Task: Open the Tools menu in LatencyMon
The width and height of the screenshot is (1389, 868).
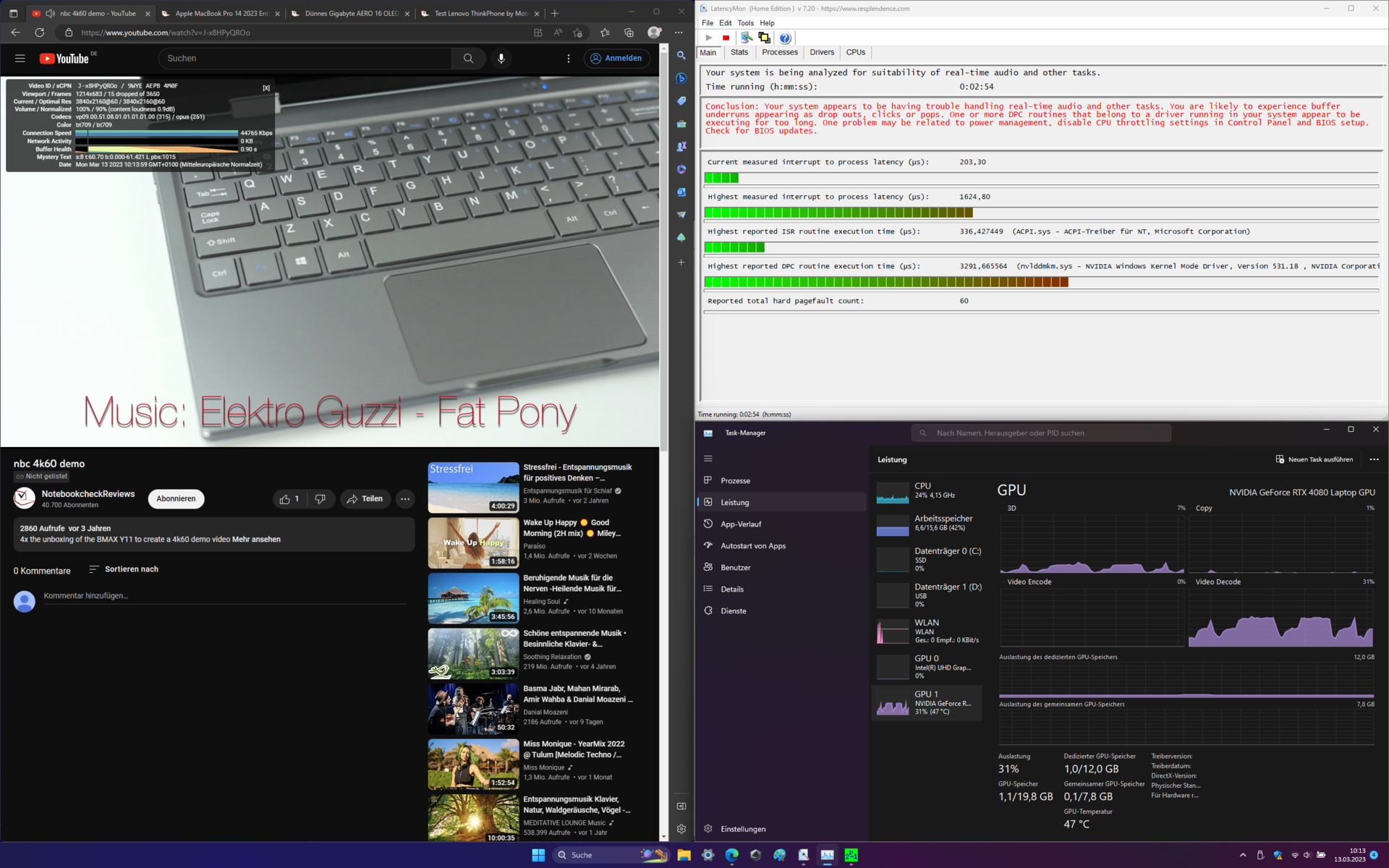Action: pos(745,23)
